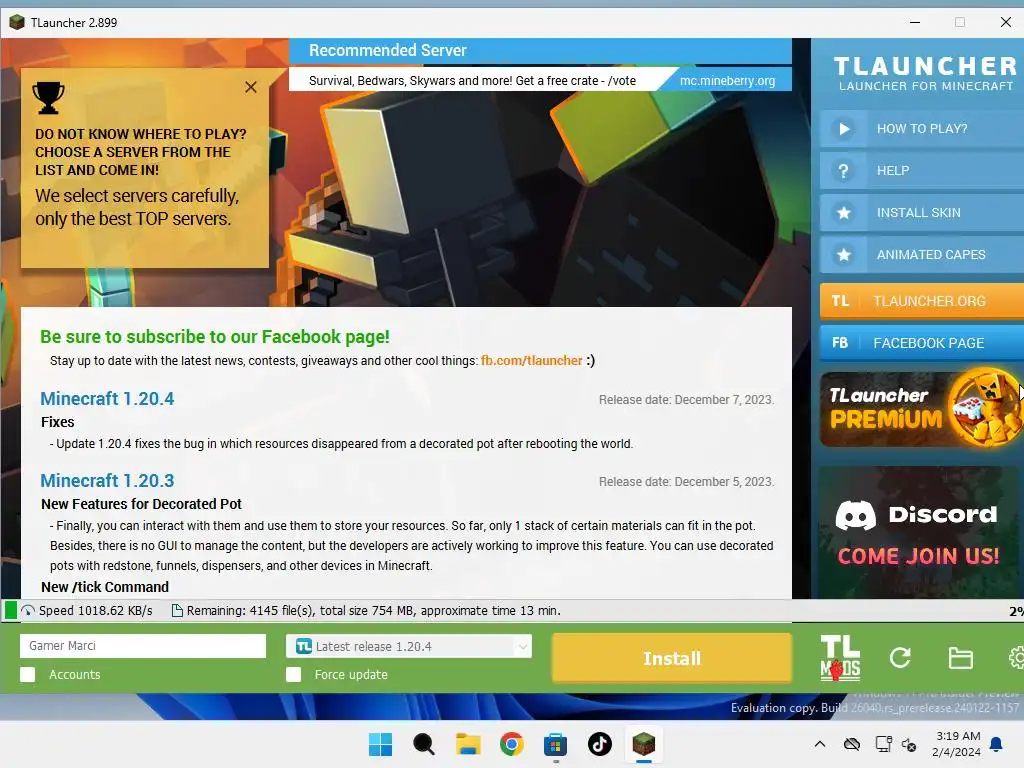Open the TL Mods button
The height and width of the screenshot is (768, 1024).
840,658
